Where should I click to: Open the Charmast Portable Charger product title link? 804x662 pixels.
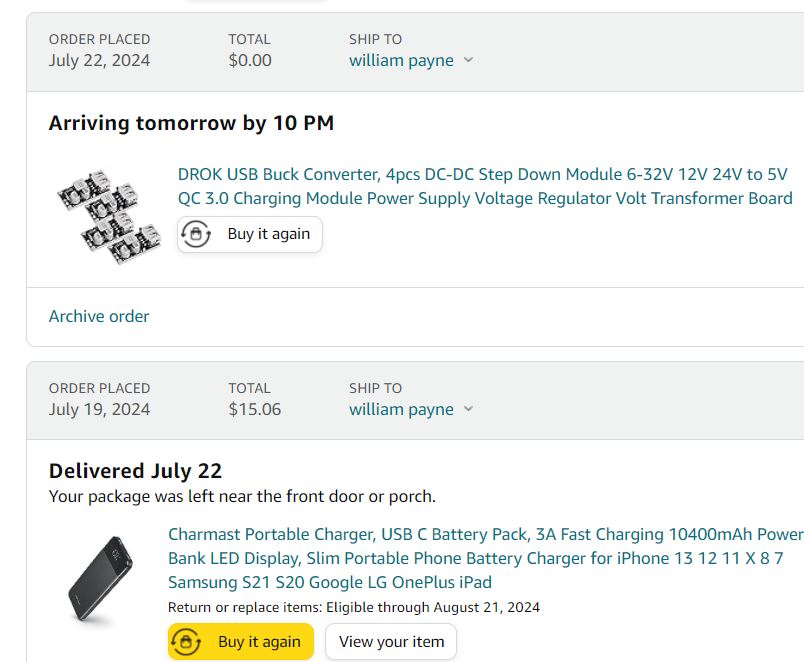tap(486, 558)
